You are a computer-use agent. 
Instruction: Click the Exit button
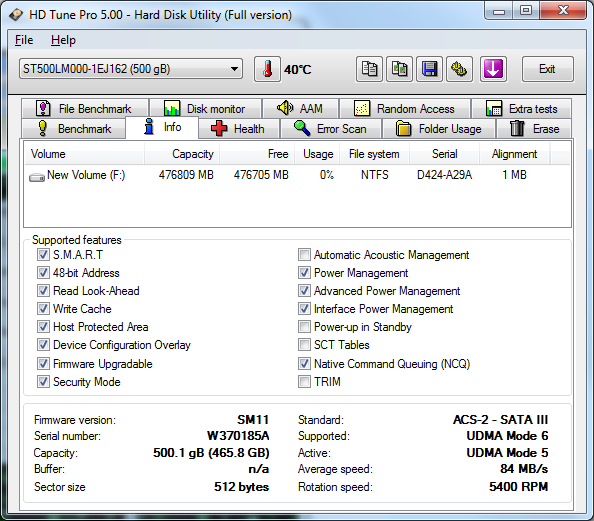[x=547, y=69]
